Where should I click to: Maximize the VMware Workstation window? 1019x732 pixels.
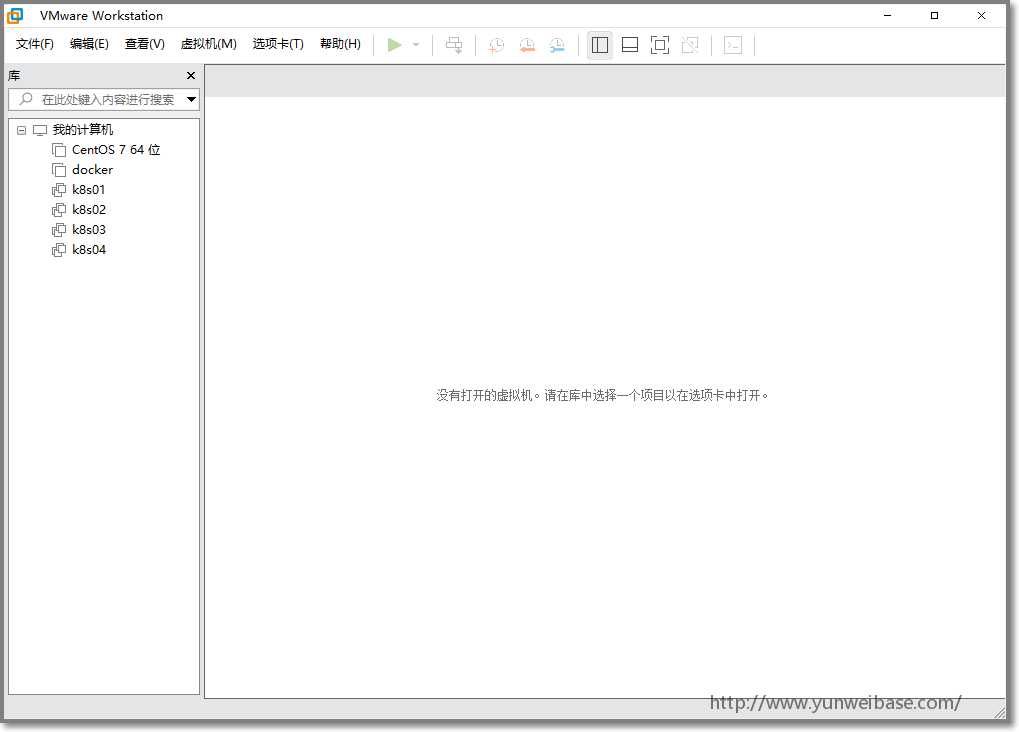click(935, 16)
